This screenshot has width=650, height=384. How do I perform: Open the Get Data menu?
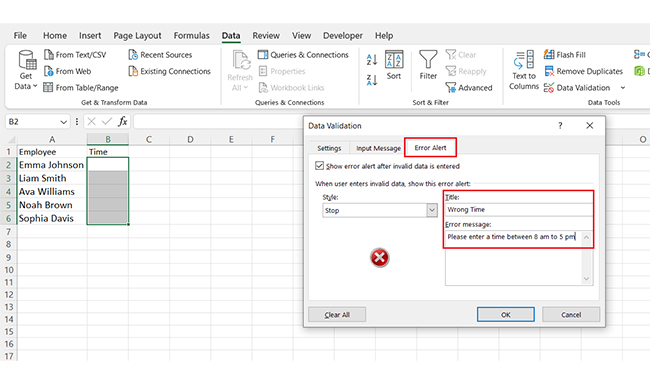pyautogui.click(x=26, y=70)
